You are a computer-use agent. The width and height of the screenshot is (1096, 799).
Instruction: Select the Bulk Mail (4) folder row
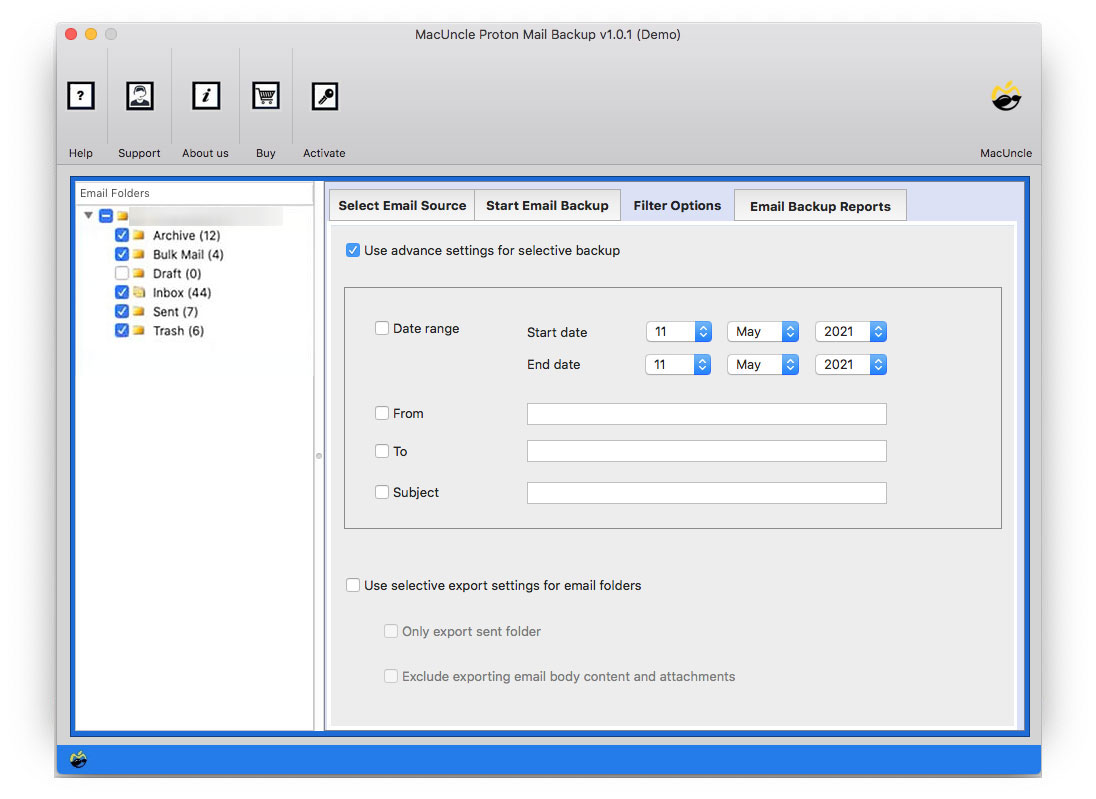coord(188,254)
